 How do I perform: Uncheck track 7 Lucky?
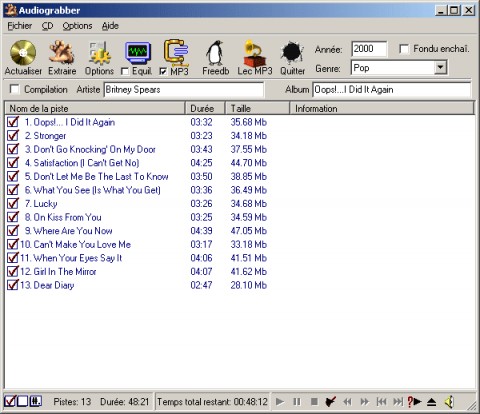(x=13, y=203)
